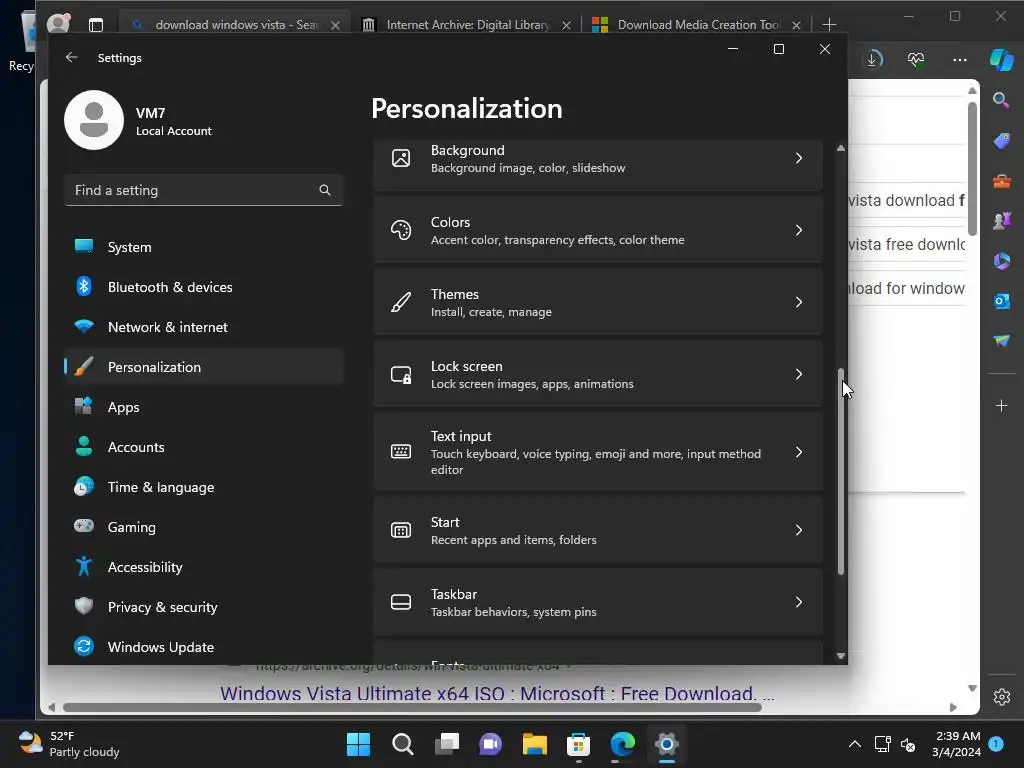
Task: Expand the Themes row chevron
Action: pos(799,302)
